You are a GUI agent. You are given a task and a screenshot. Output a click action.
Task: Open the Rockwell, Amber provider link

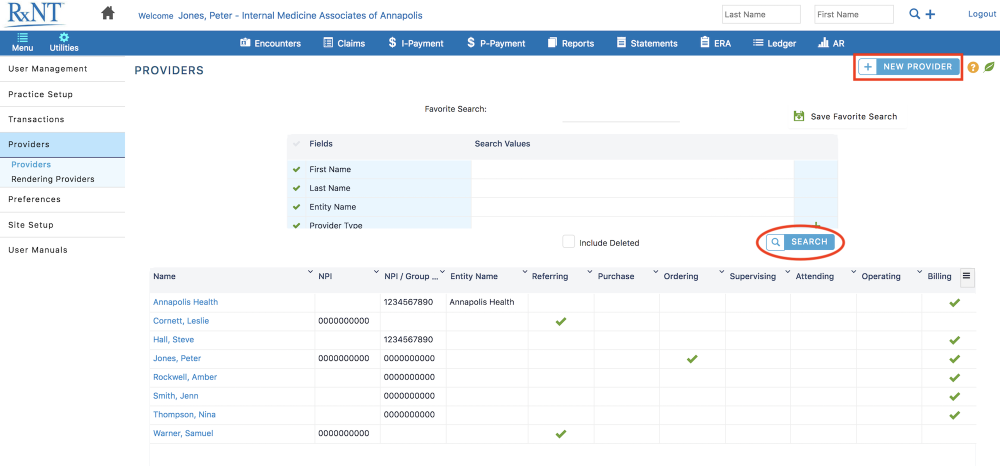[185, 377]
